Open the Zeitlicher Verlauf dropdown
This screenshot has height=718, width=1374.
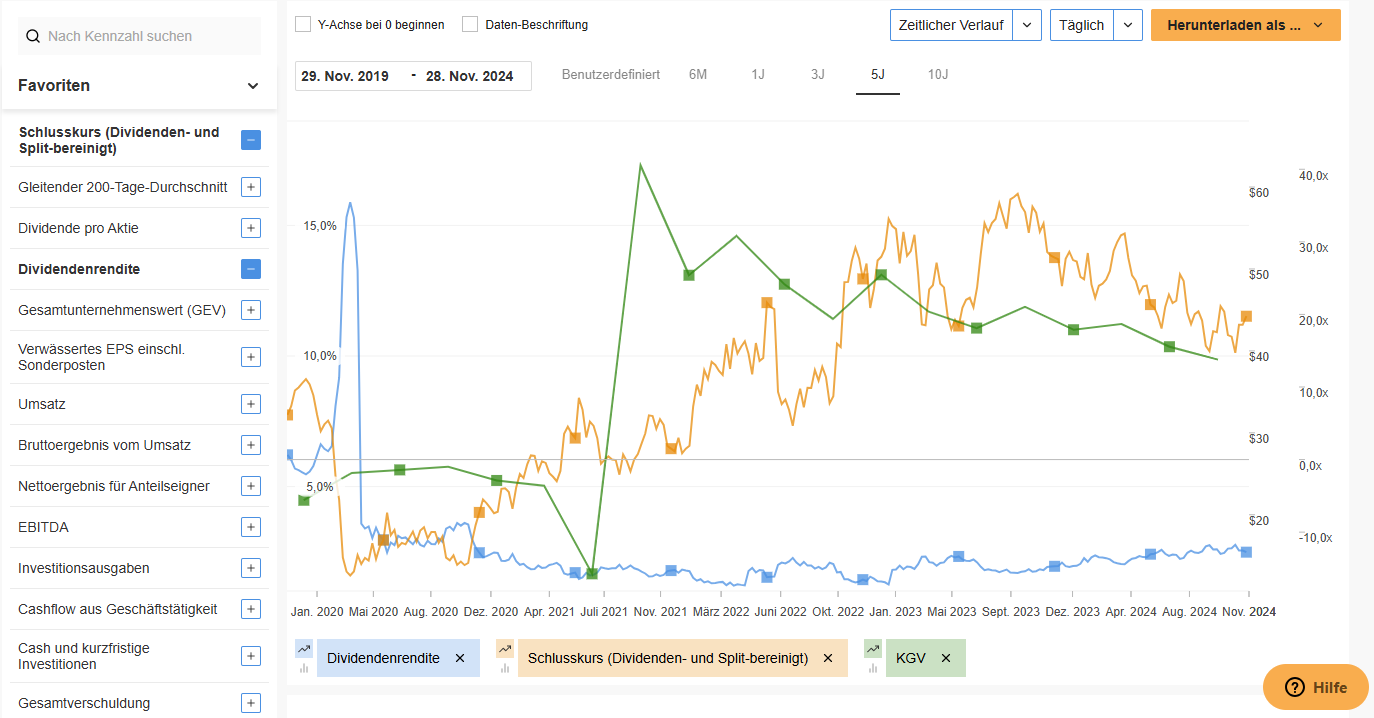tap(1027, 24)
